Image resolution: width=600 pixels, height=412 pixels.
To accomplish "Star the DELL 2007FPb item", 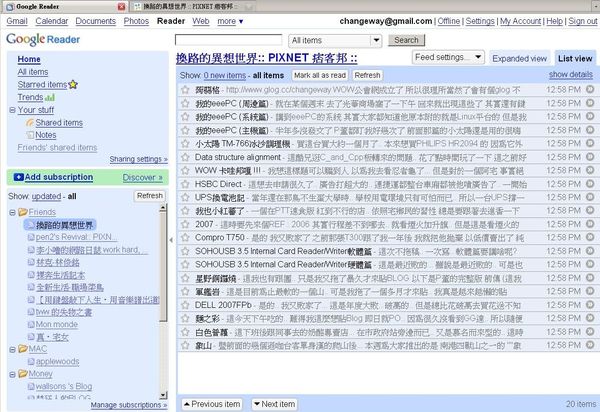I will [x=186, y=305].
